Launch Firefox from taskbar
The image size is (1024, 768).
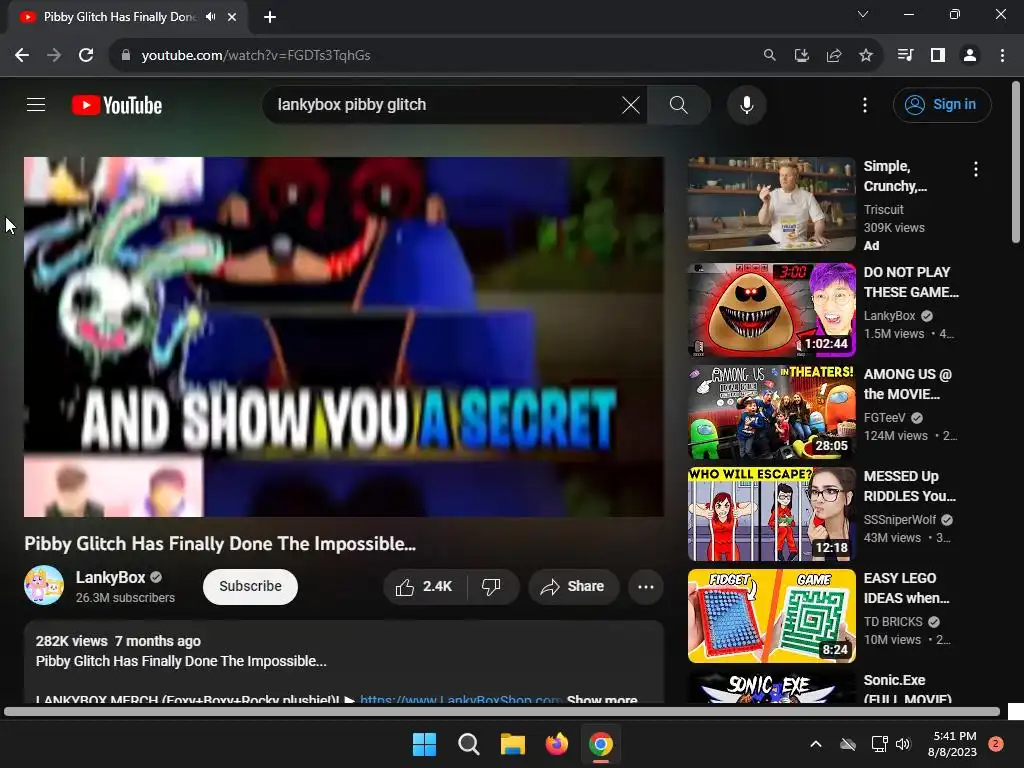556,744
